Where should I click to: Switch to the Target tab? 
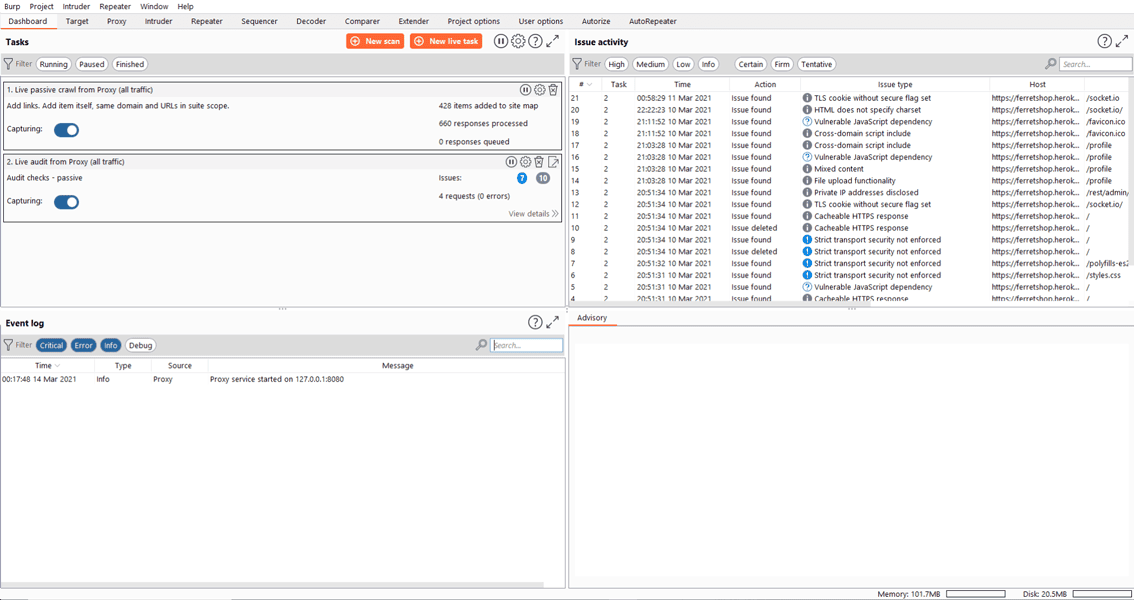77,21
